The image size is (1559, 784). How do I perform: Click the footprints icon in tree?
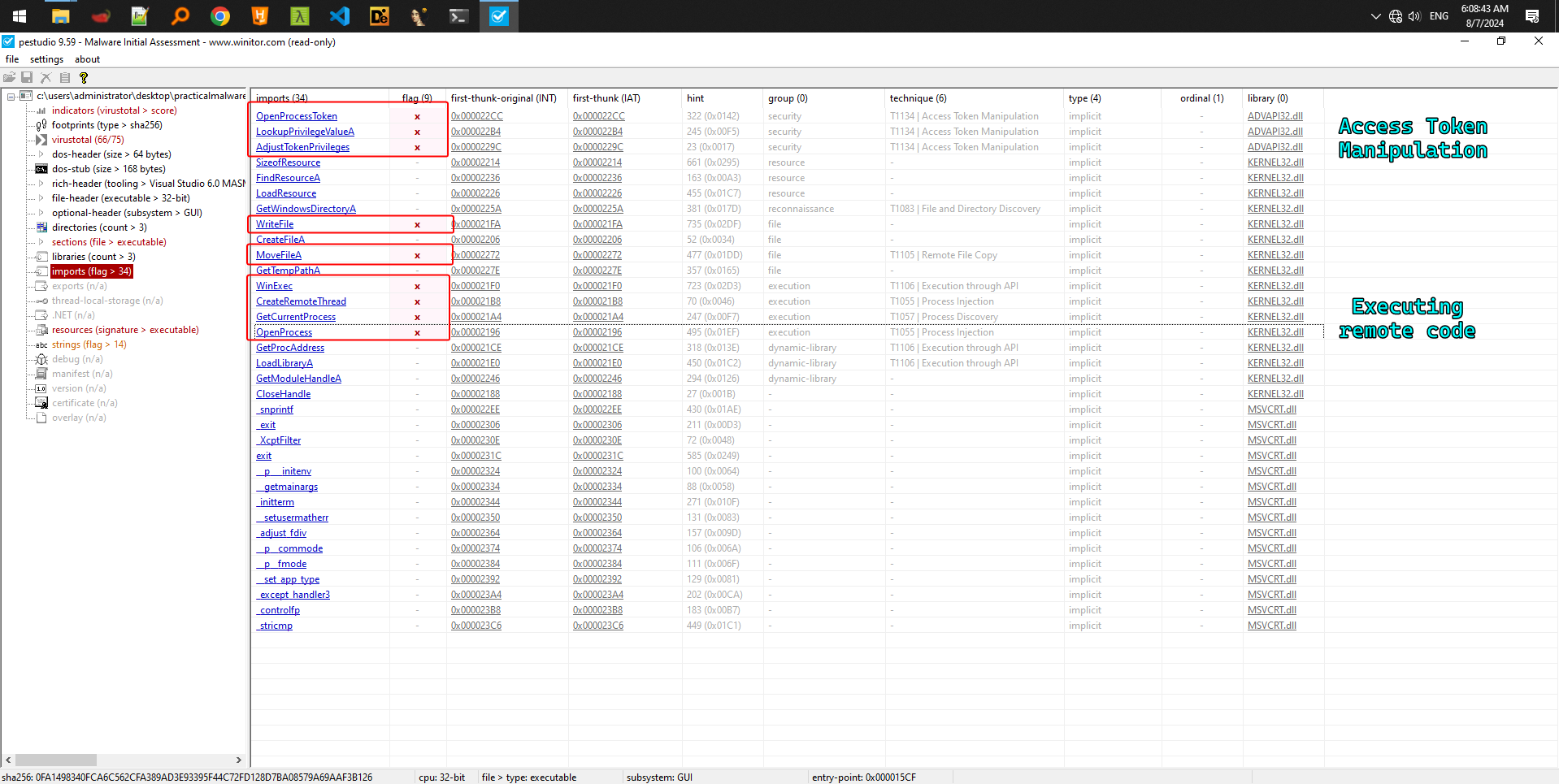(41, 125)
